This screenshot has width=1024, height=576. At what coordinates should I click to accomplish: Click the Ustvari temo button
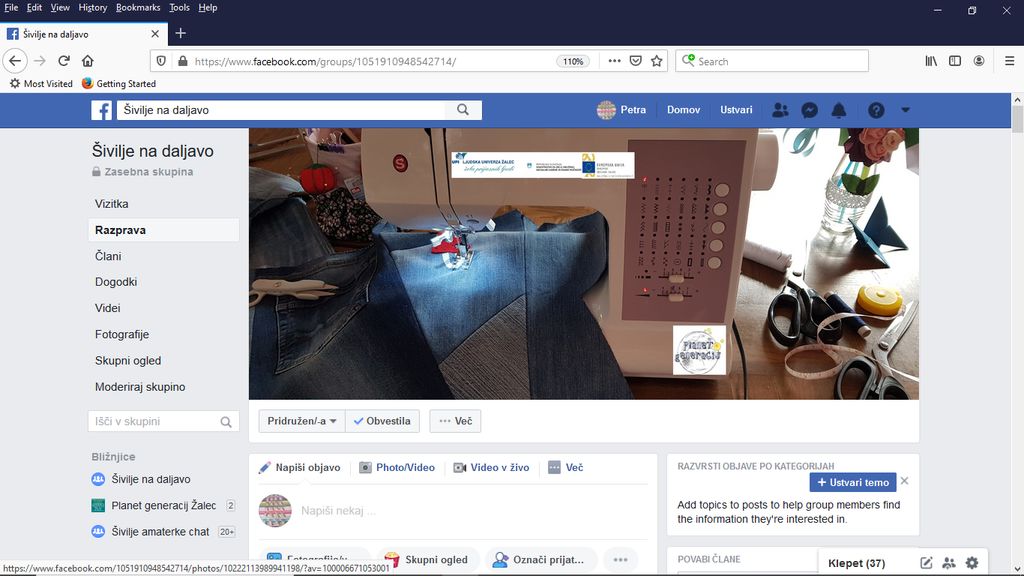point(852,482)
